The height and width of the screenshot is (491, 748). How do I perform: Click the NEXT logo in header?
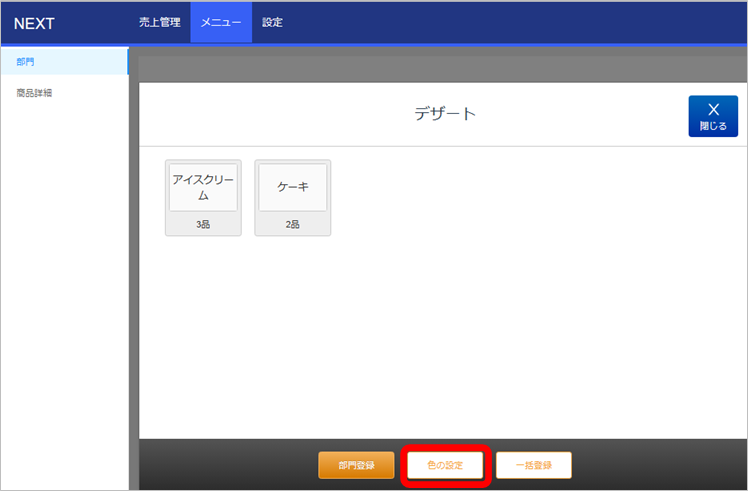coord(34,23)
